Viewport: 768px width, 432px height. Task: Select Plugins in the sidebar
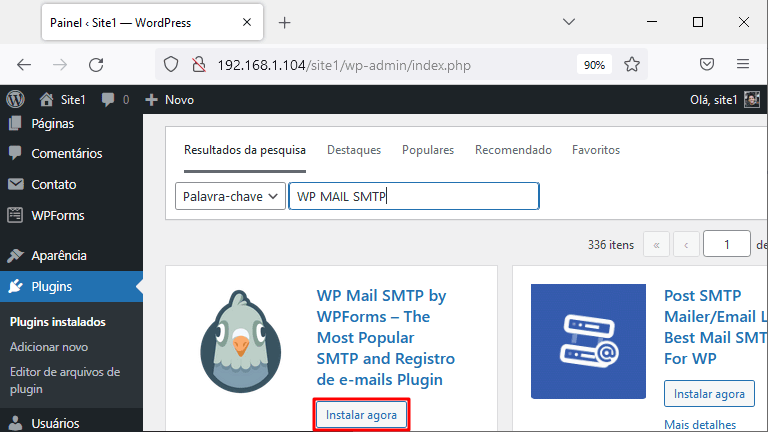pyautogui.click(x=72, y=287)
